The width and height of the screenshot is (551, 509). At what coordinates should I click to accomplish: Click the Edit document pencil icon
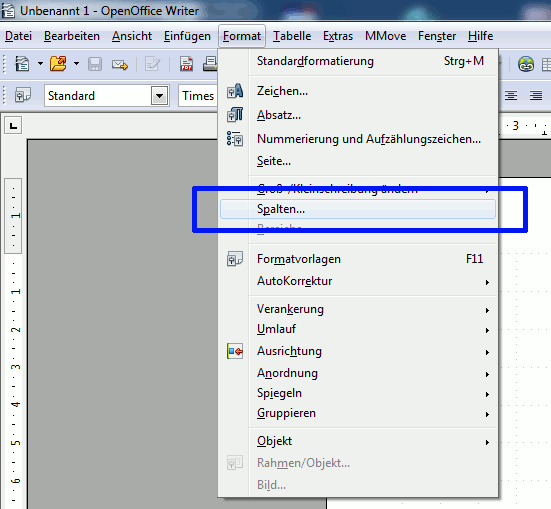153,64
